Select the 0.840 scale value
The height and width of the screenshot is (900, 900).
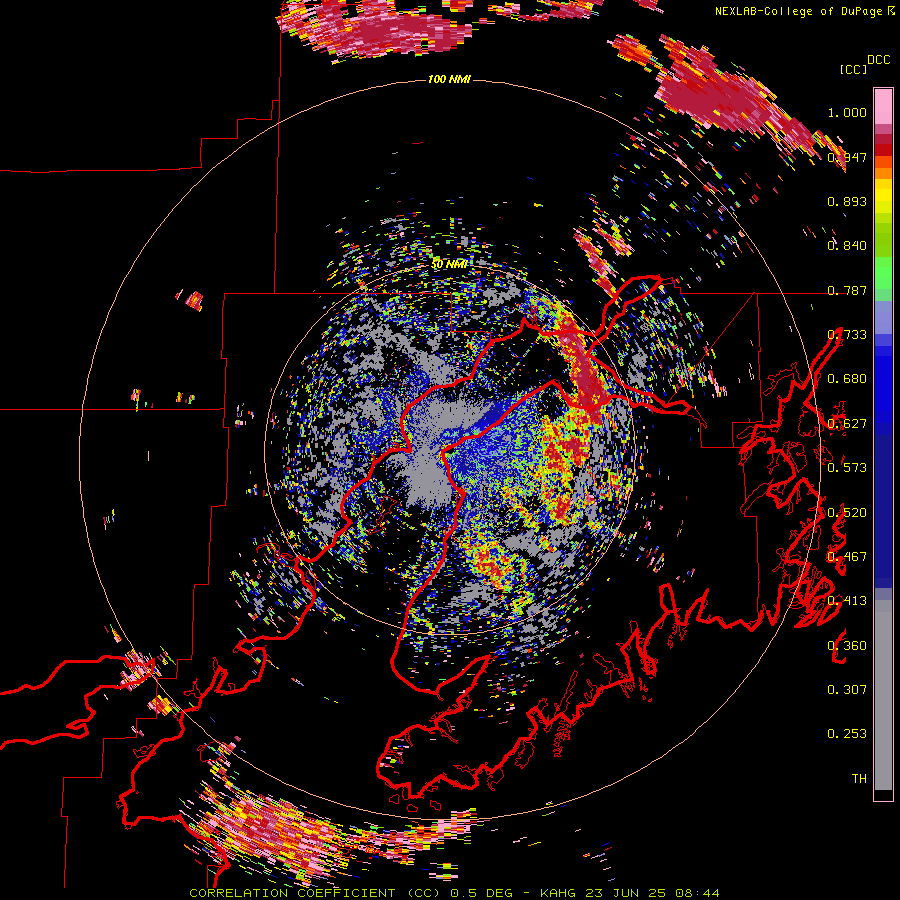coord(847,246)
